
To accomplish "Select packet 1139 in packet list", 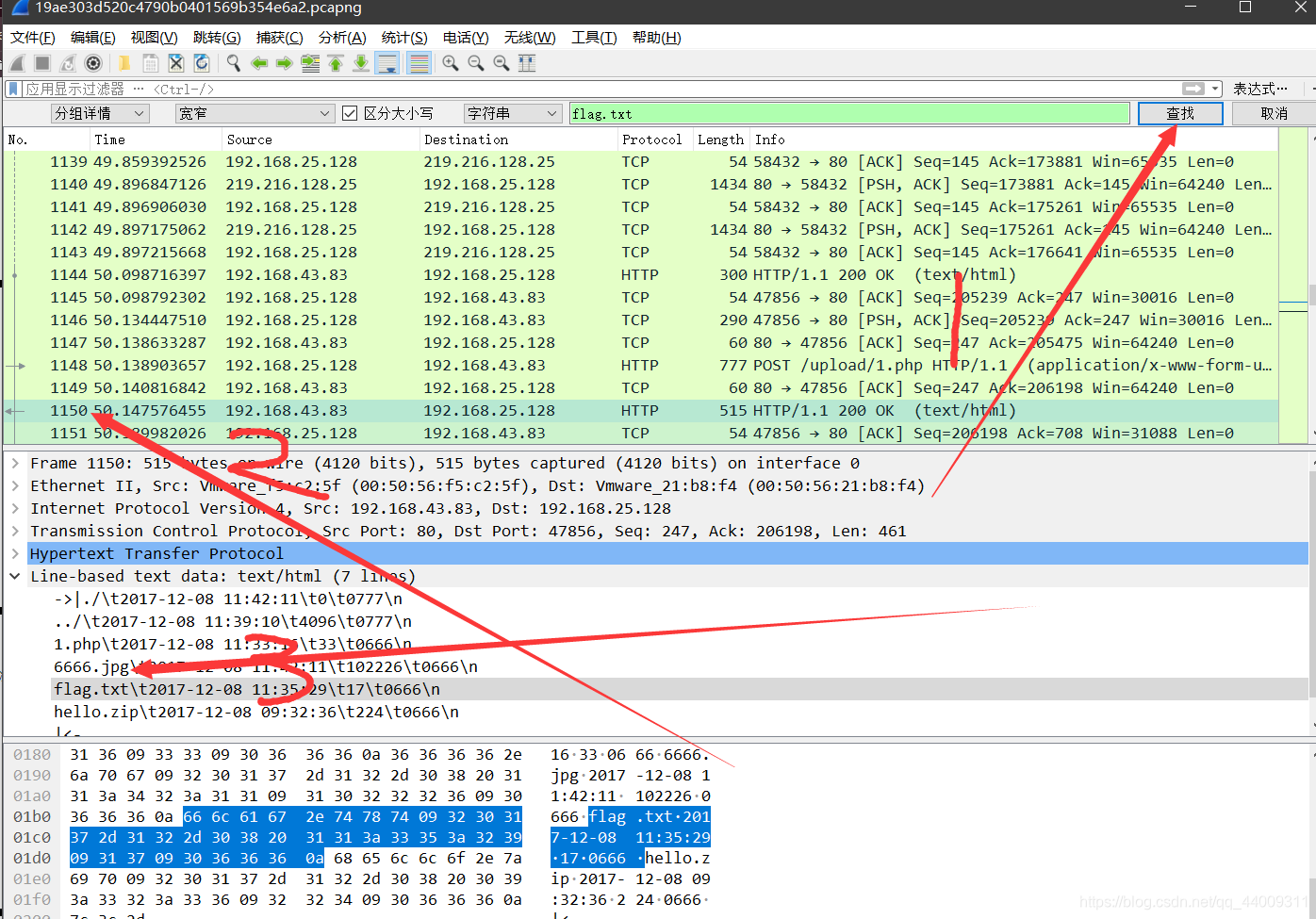I will point(641,161).
